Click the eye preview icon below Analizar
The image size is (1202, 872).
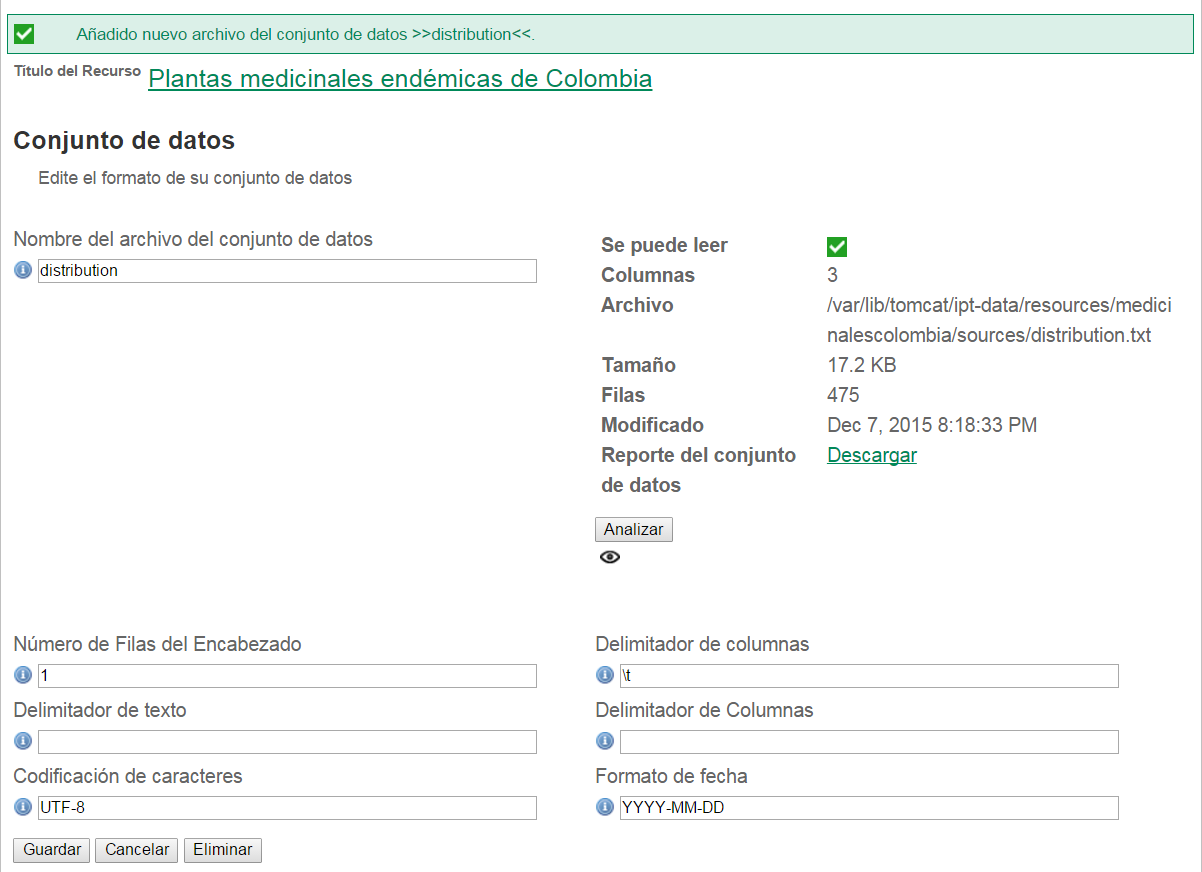(610, 557)
